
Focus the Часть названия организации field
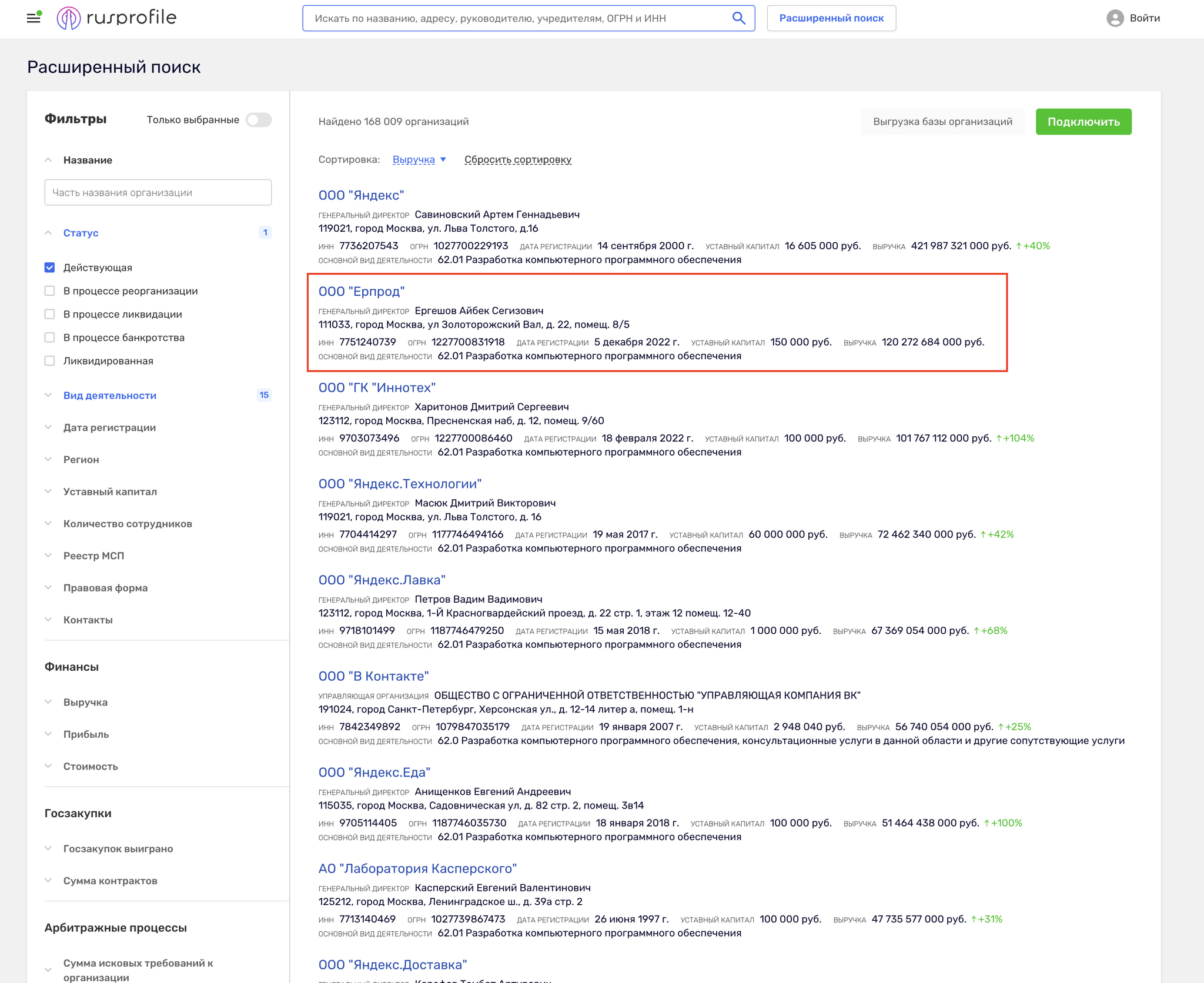[158, 193]
